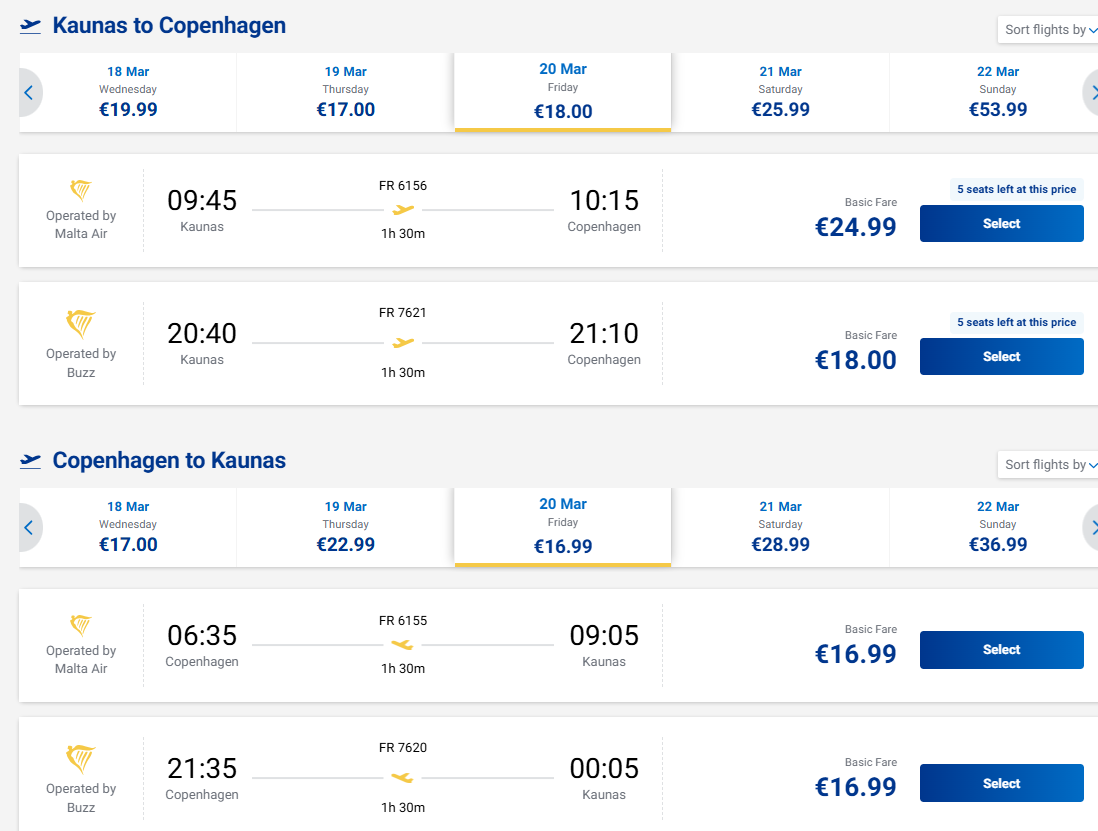
Task: Click the plane icon beside Kaunas to Copenhagen
Action: click(31, 26)
